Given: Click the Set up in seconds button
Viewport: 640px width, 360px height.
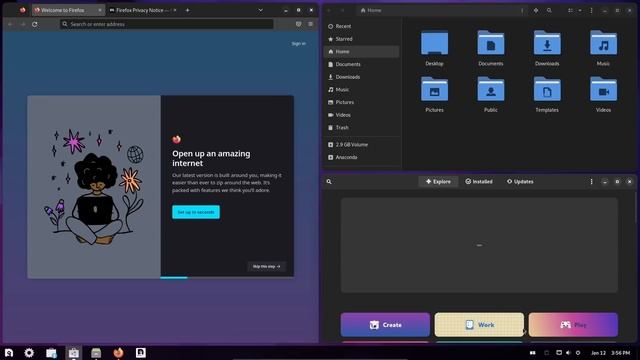Looking at the screenshot, I should click(x=196, y=212).
